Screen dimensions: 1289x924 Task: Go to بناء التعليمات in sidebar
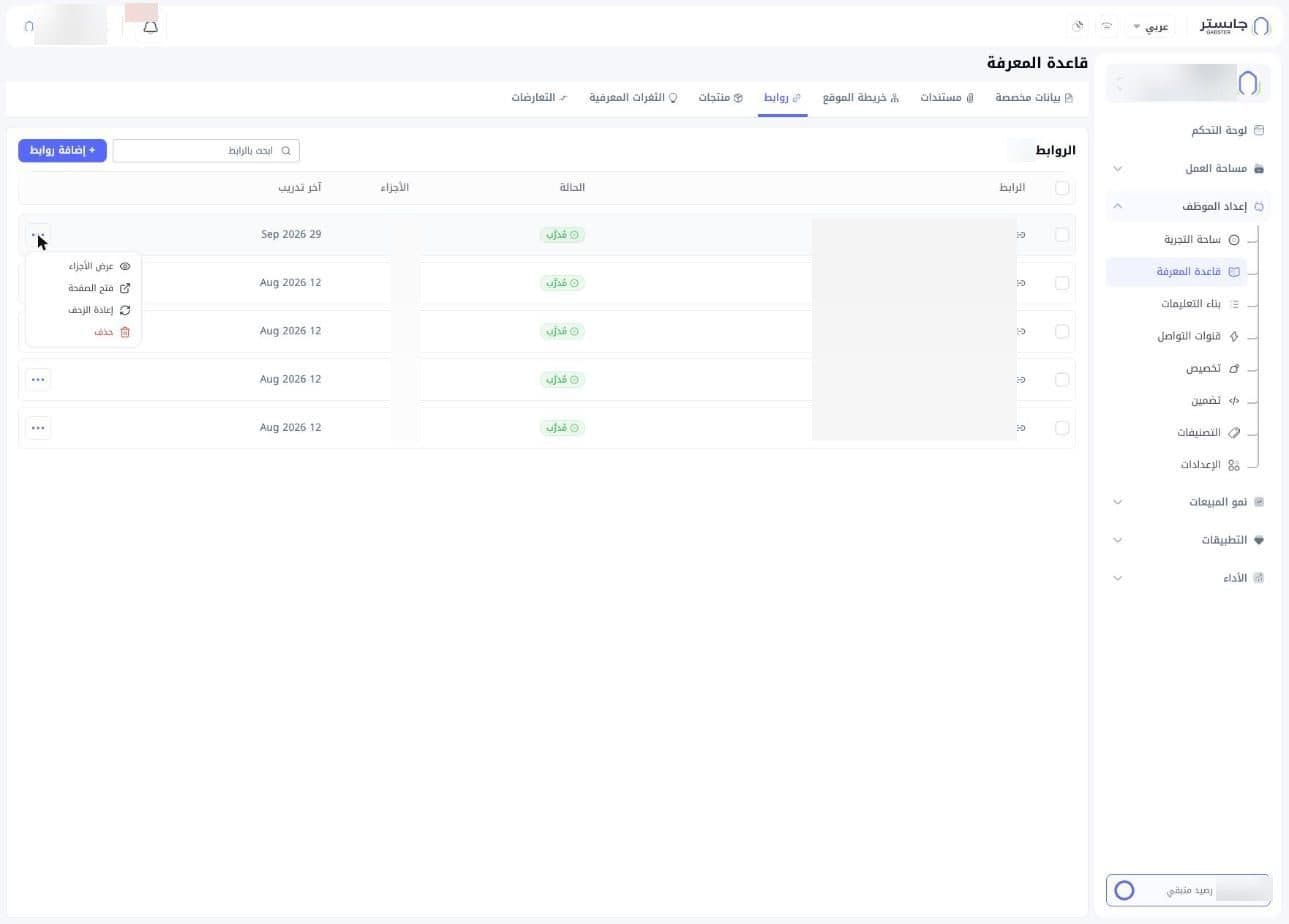pos(1199,304)
